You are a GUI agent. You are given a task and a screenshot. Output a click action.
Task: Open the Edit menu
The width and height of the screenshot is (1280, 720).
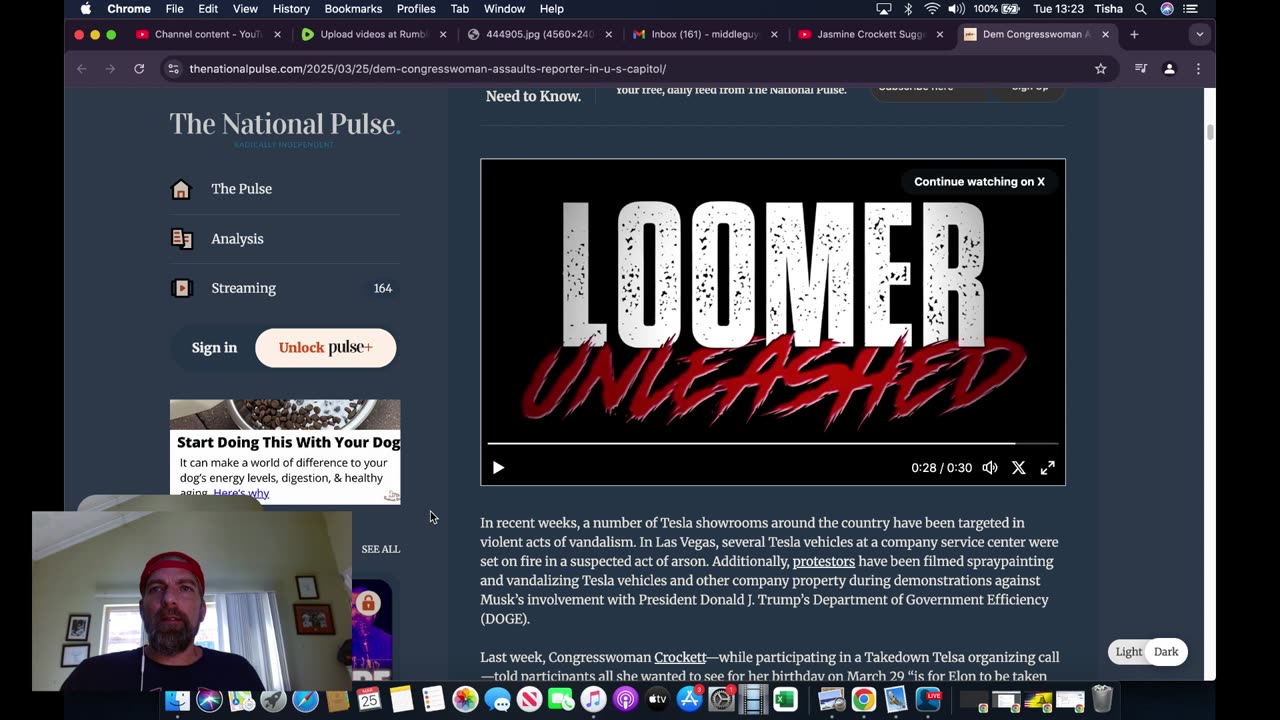point(208,9)
